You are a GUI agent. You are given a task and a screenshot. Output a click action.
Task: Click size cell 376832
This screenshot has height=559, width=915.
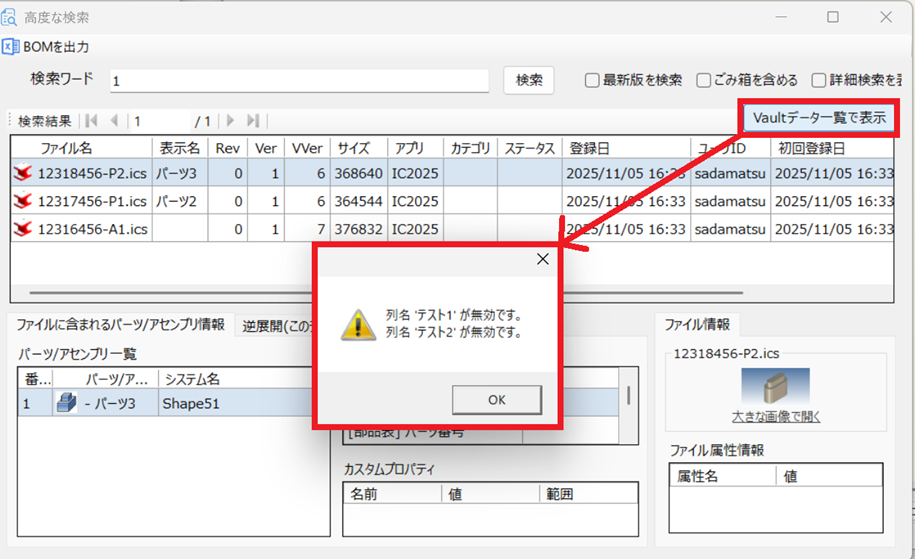[x=358, y=229]
